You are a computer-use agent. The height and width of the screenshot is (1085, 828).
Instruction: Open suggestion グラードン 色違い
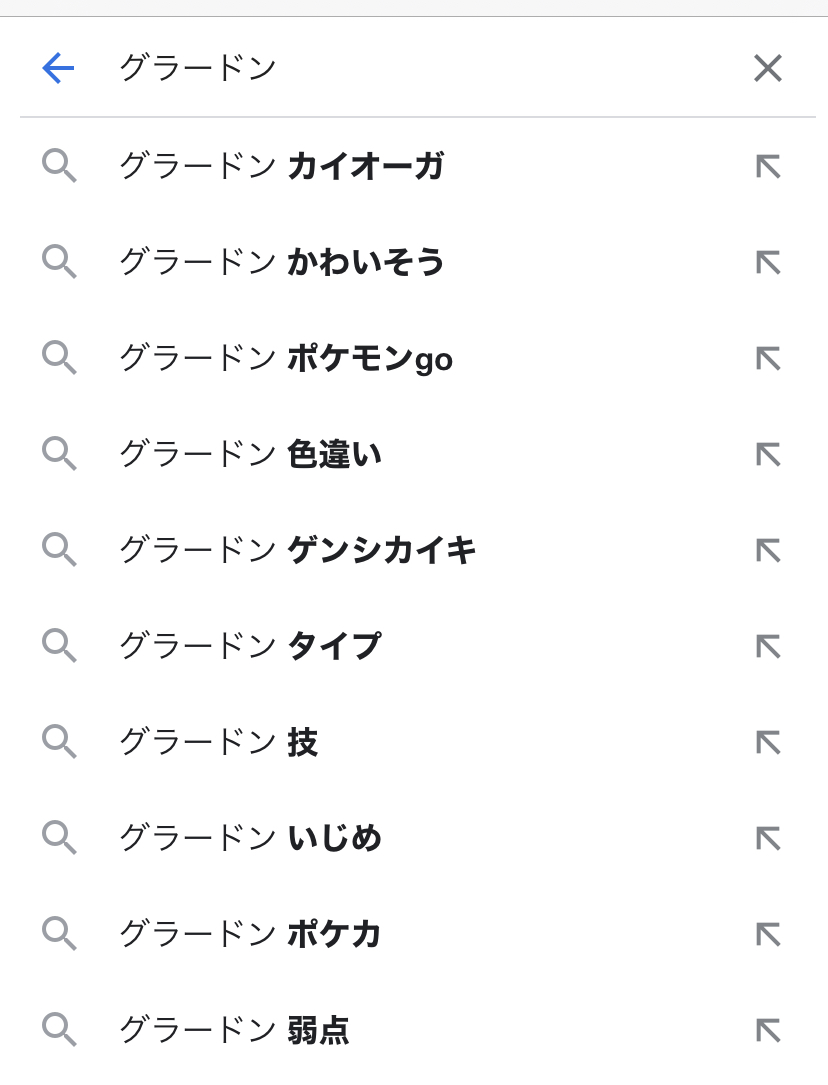tap(250, 454)
